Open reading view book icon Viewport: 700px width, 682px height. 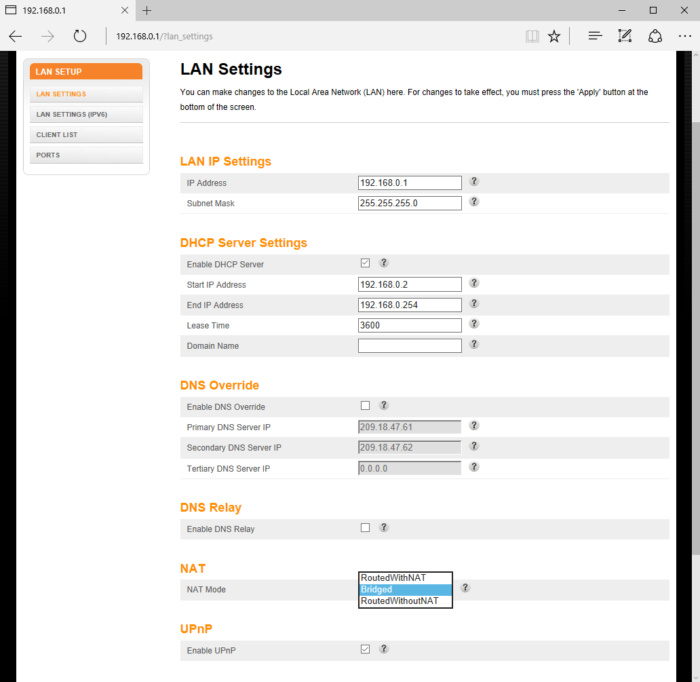(532, 36)
